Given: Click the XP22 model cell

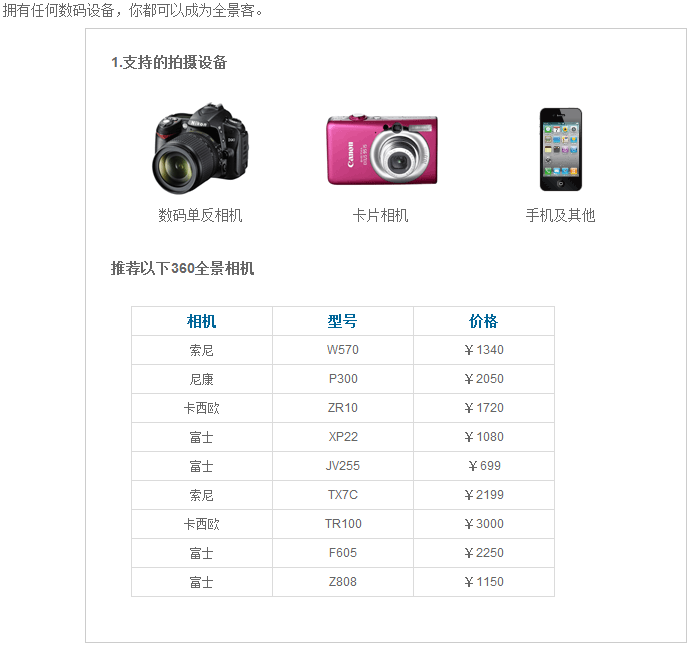Looking at the screenshot, I should (343, 437).
